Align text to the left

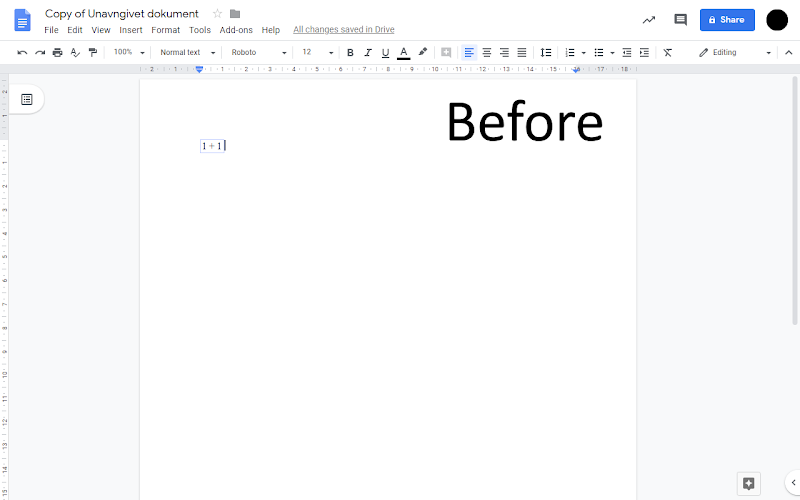tap(469, 53)
